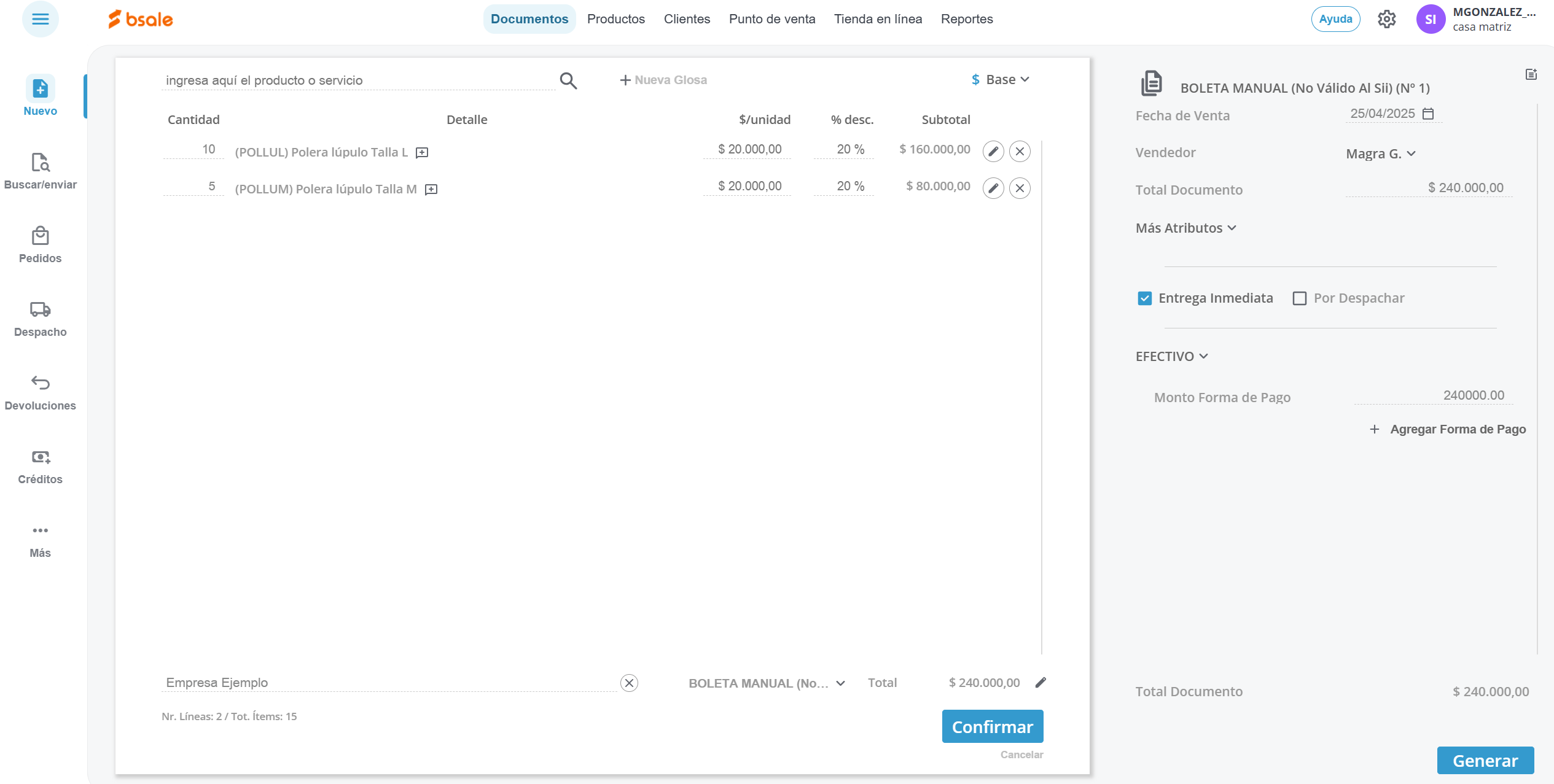Add a note to the Polera Talla L item
The width and height of the screenshot is (1554, 784).
coord(422,152)
